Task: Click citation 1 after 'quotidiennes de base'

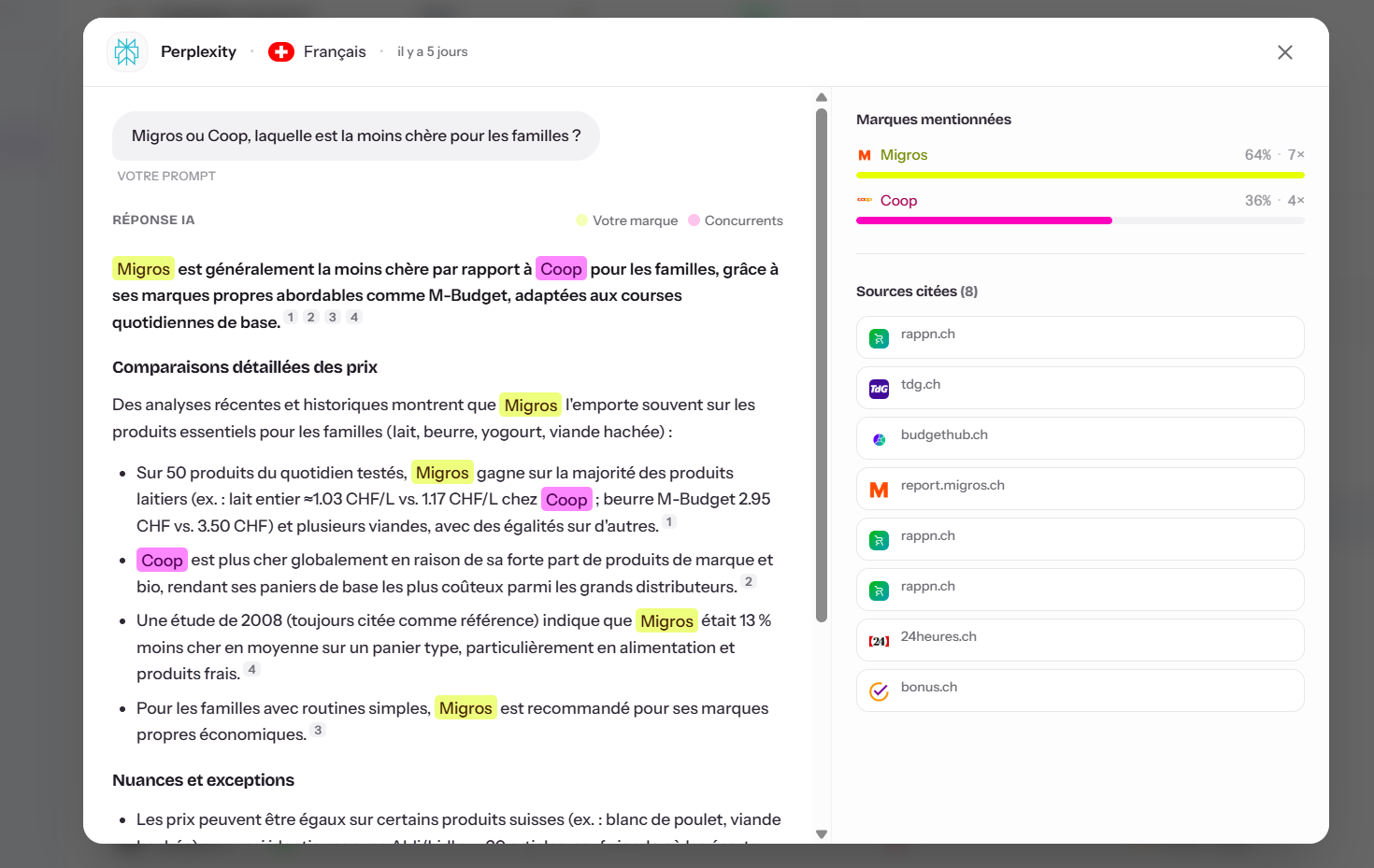Action: (291, 318)
